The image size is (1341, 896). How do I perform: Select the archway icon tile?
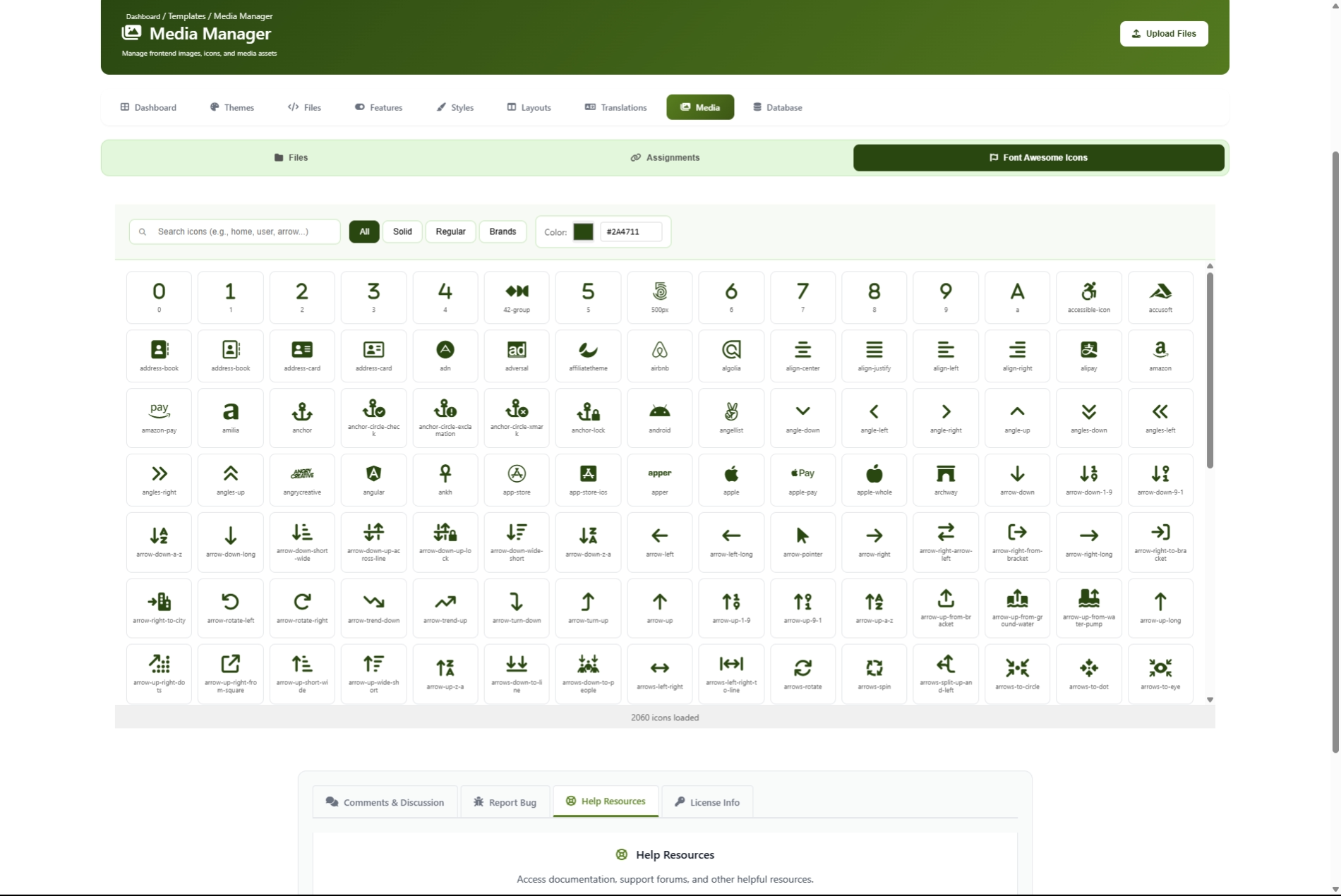click(x=946, y=480)
